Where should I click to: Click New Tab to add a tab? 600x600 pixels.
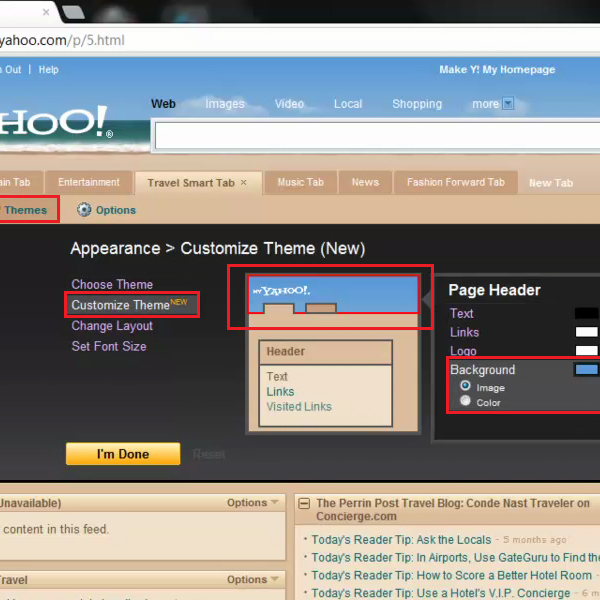pyautogui.click(x=551, y=183)
